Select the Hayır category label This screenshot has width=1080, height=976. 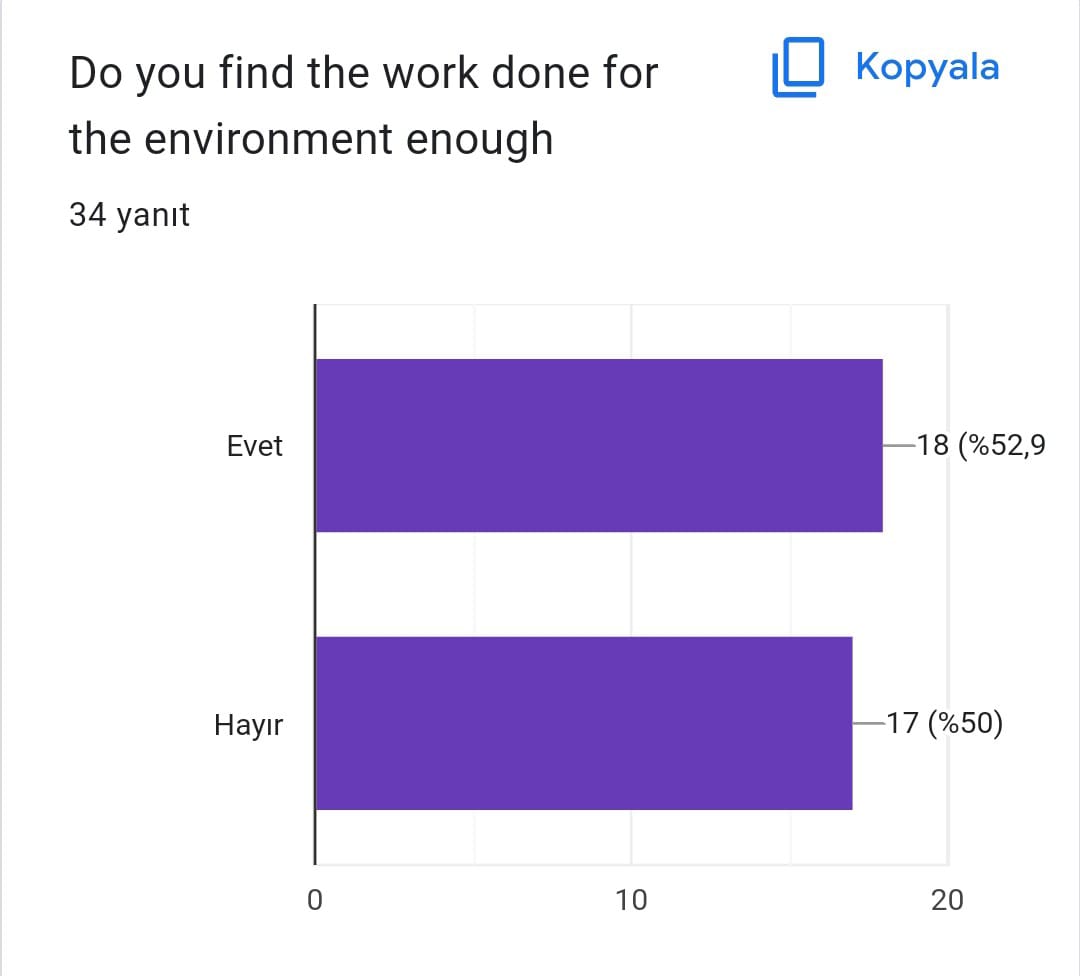click(x=249, y=724)
